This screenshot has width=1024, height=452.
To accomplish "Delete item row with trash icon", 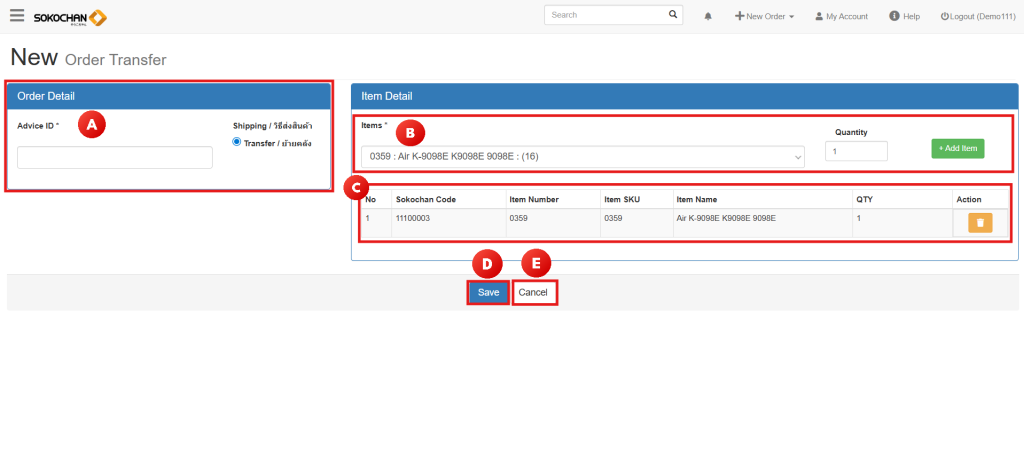I will pyautogui.click(x=979, y=223).
